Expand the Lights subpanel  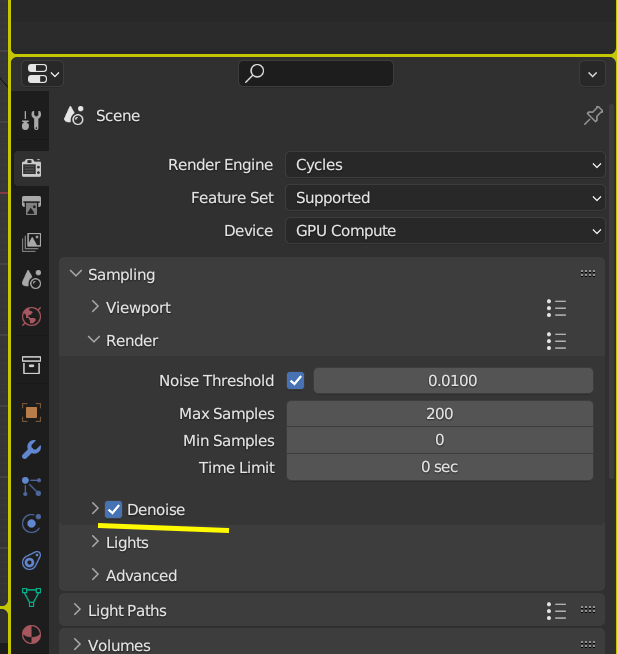point(96,543)
